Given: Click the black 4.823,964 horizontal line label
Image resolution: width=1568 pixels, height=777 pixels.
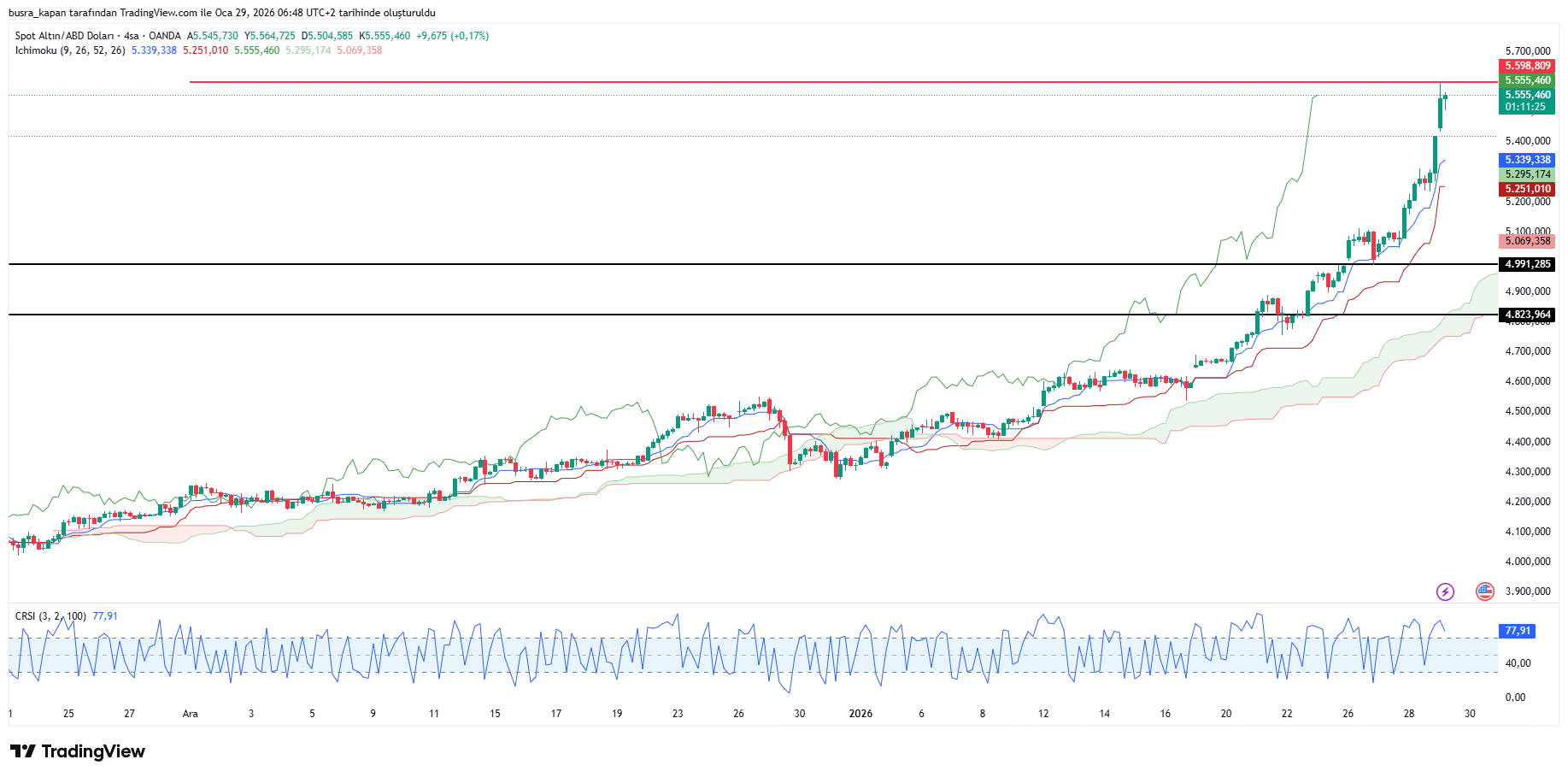Looking at the screenshot, I should (1527, 315).
